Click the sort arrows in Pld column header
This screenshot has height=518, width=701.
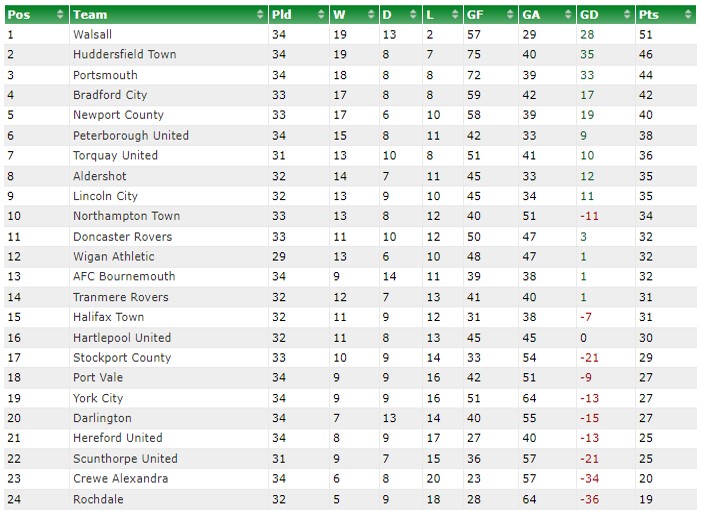(321, 15)
